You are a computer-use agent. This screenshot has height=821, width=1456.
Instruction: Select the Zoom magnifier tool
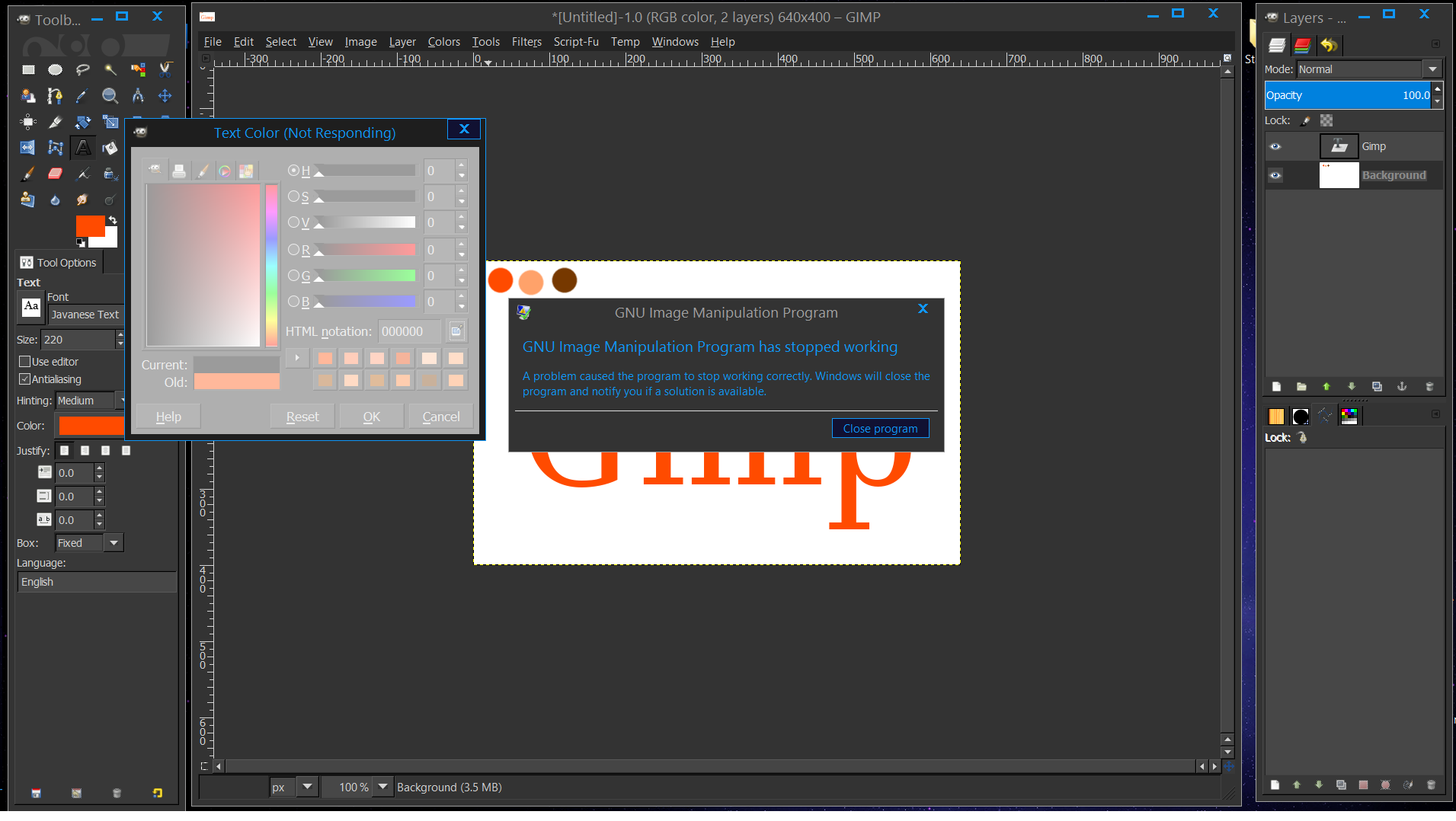(x=110, y=96)
